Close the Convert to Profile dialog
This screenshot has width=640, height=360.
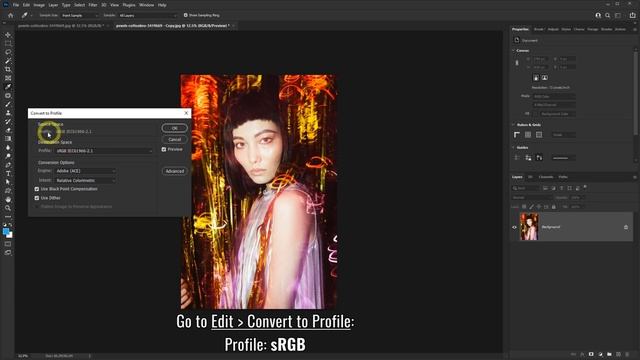click(x=186, y=113)
